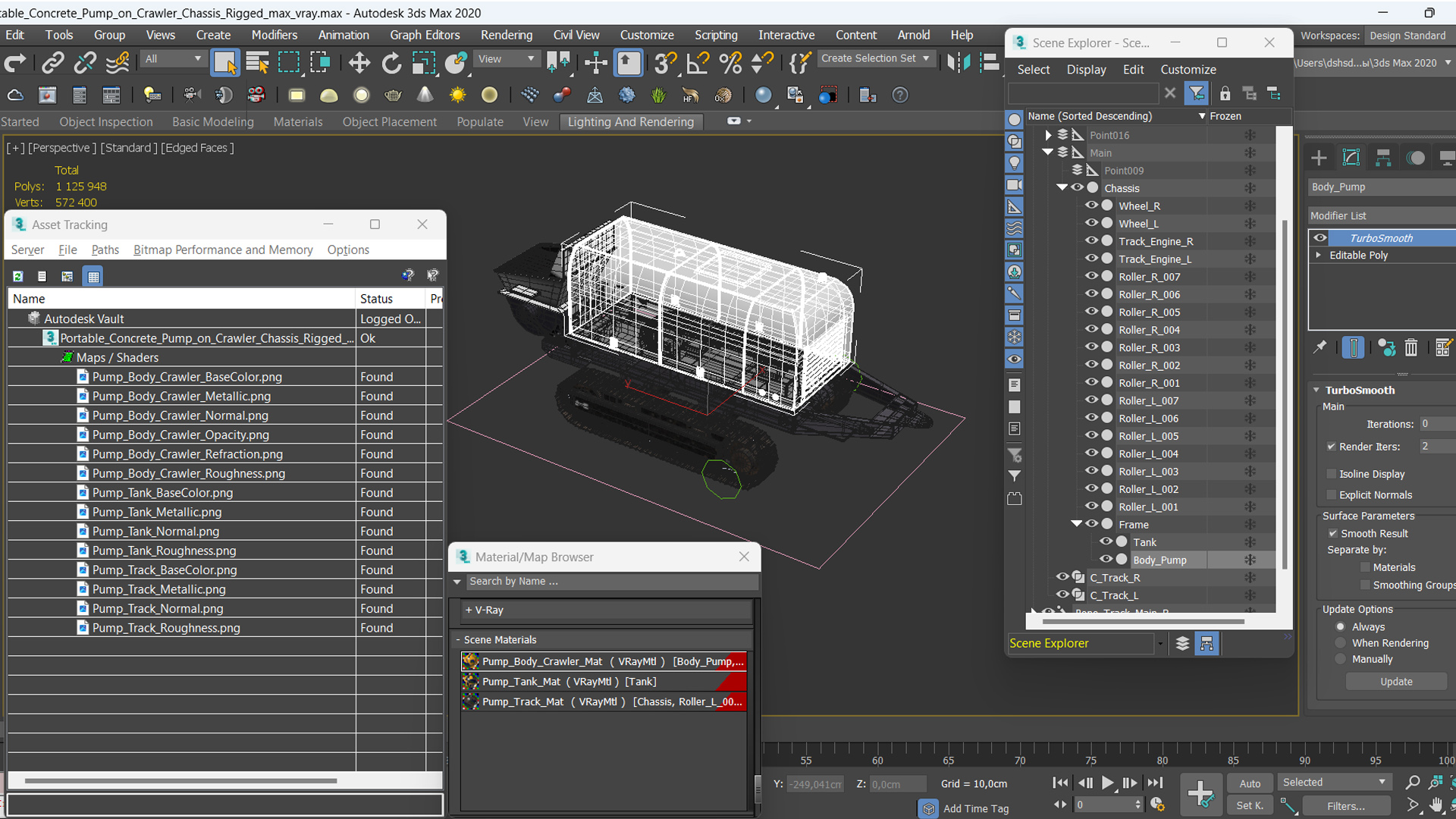Collapse the Chassis tree node
The width and height of the screenshot is (1456, 819).
[x=1062, y=188]
